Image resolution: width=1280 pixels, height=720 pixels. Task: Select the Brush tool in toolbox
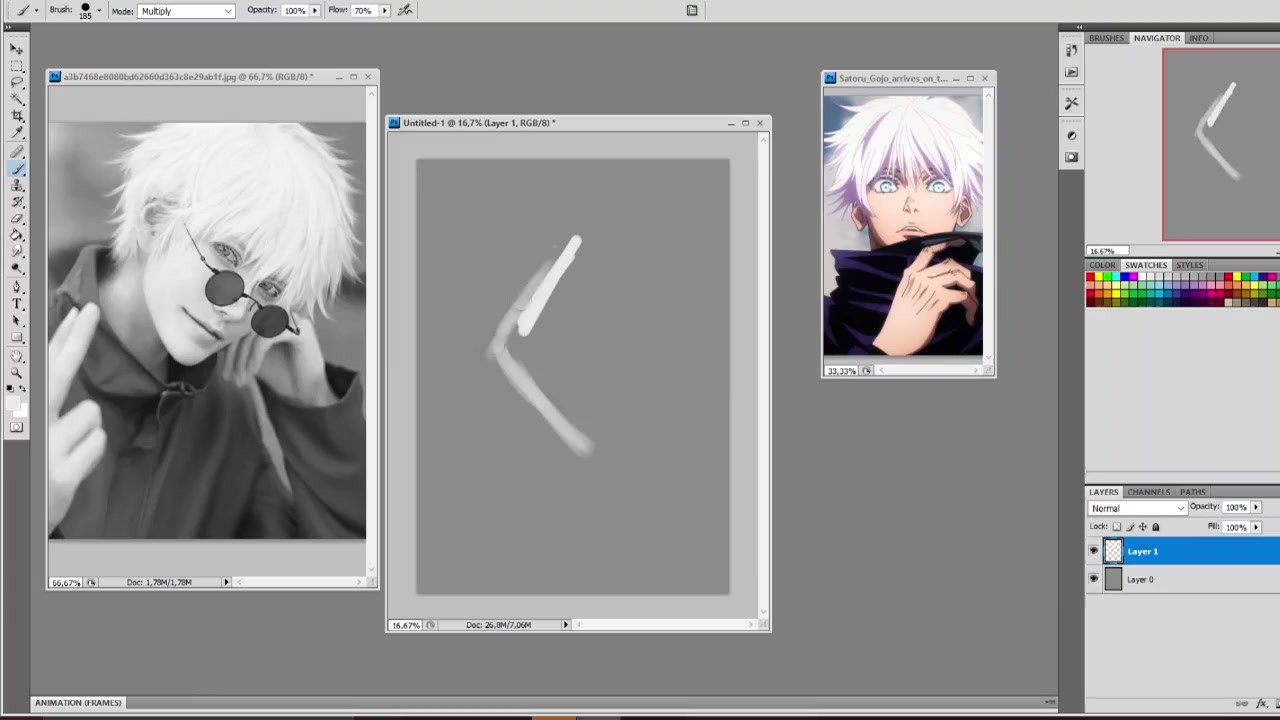(17, 168)
